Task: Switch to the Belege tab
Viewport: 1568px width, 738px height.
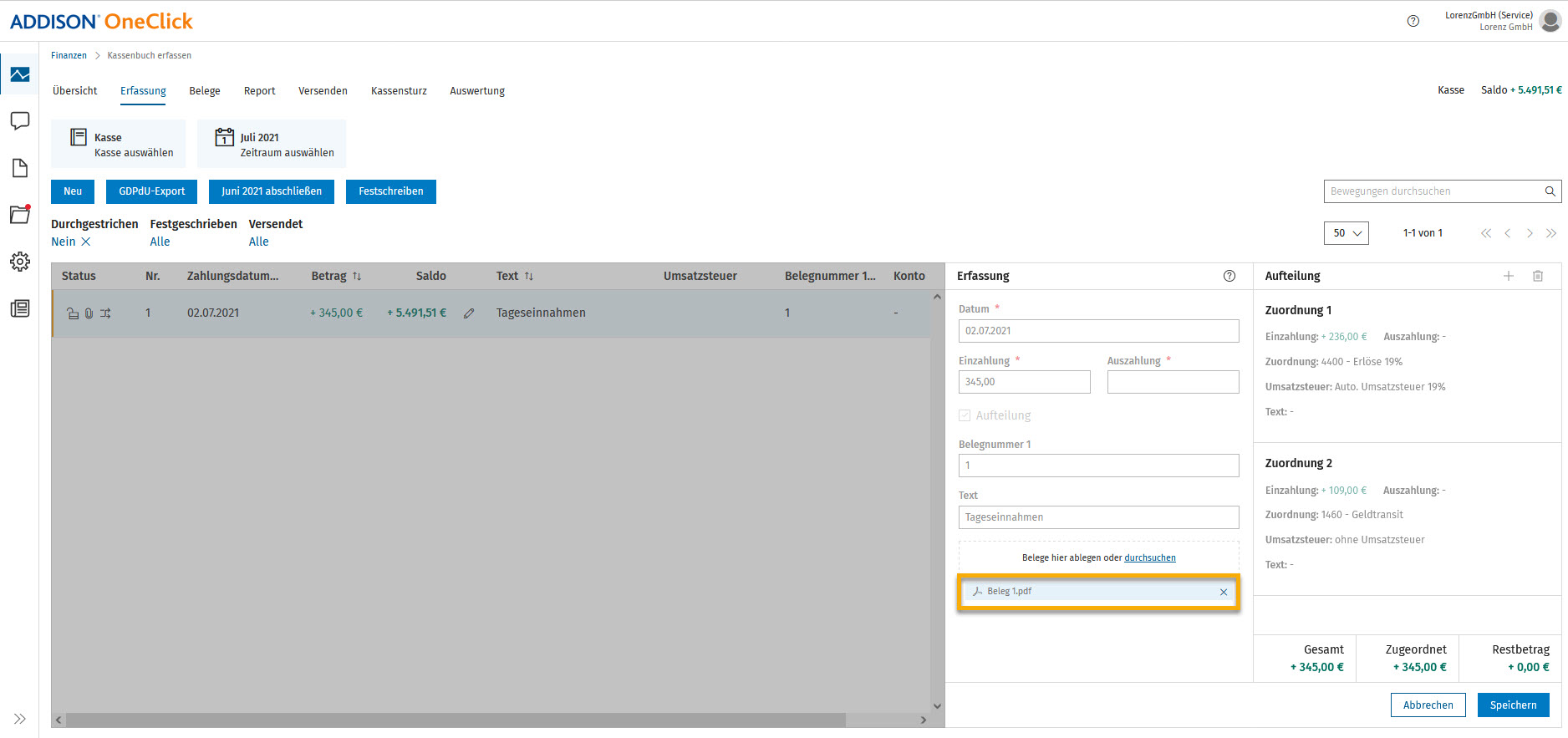Action: coord(205,91)
